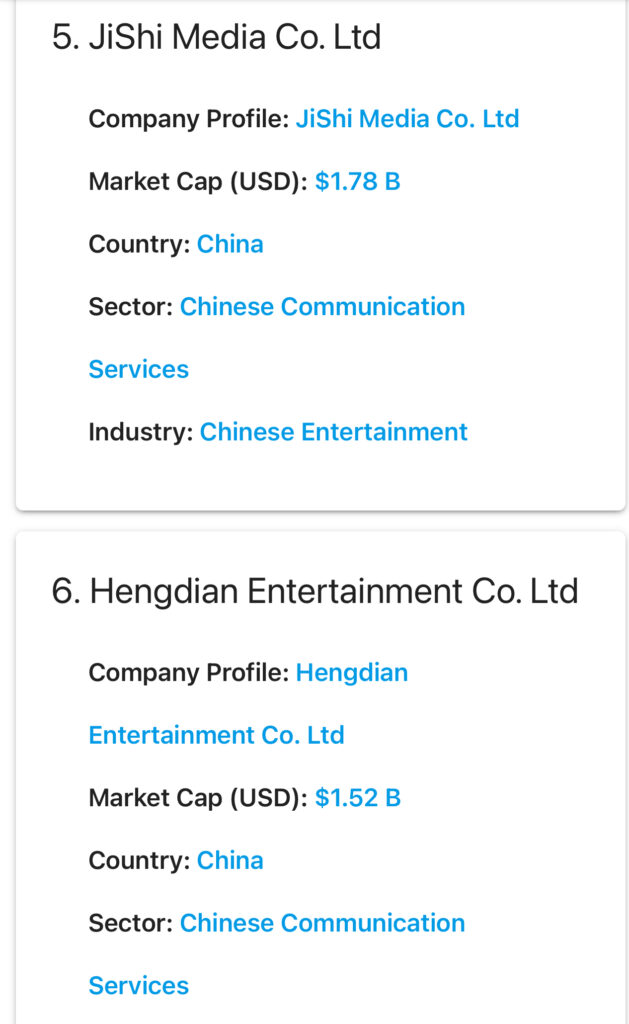Open JiShi Media's Chinese Communication Services sector link
629x1024 pixels.
[322, 307]
